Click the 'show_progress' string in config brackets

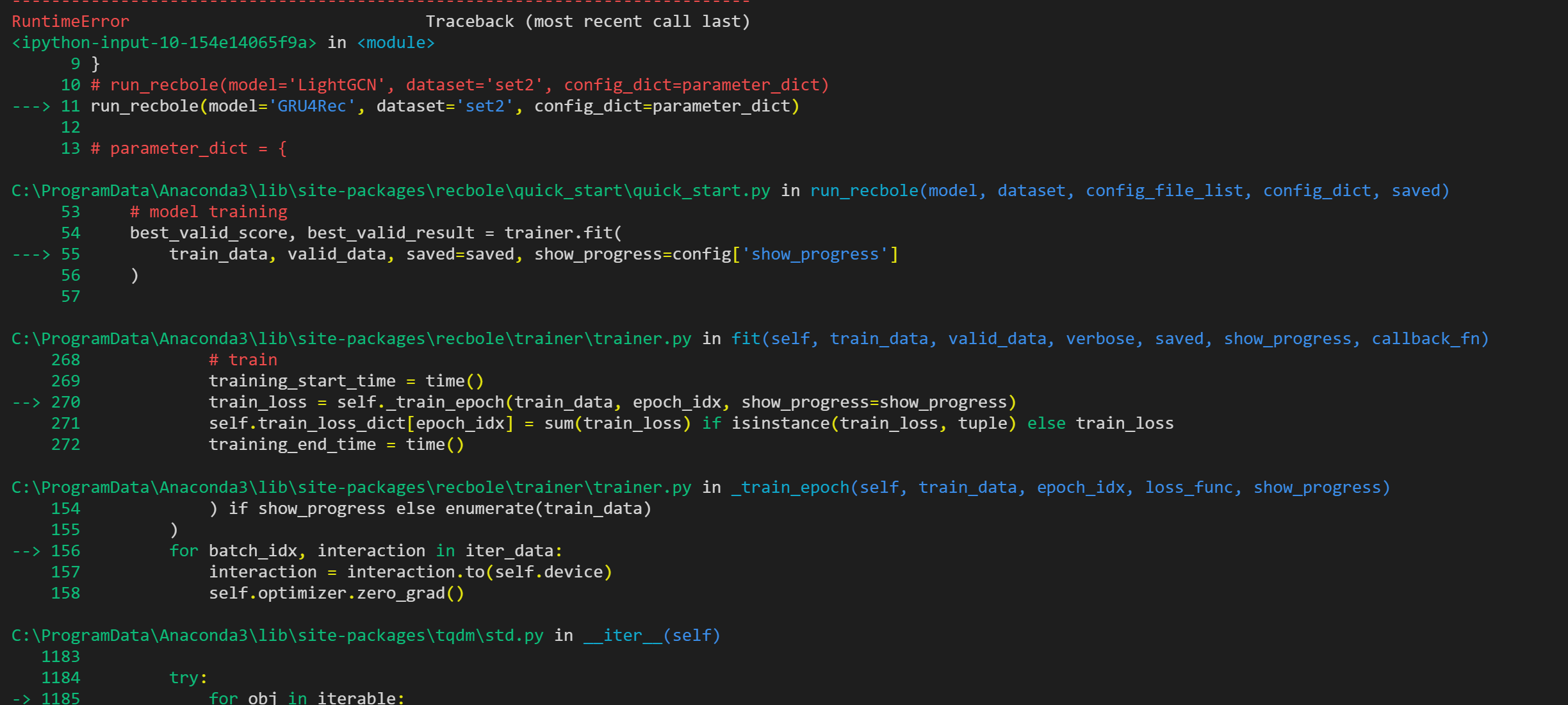pyautogui.click(x=815, y=254)
